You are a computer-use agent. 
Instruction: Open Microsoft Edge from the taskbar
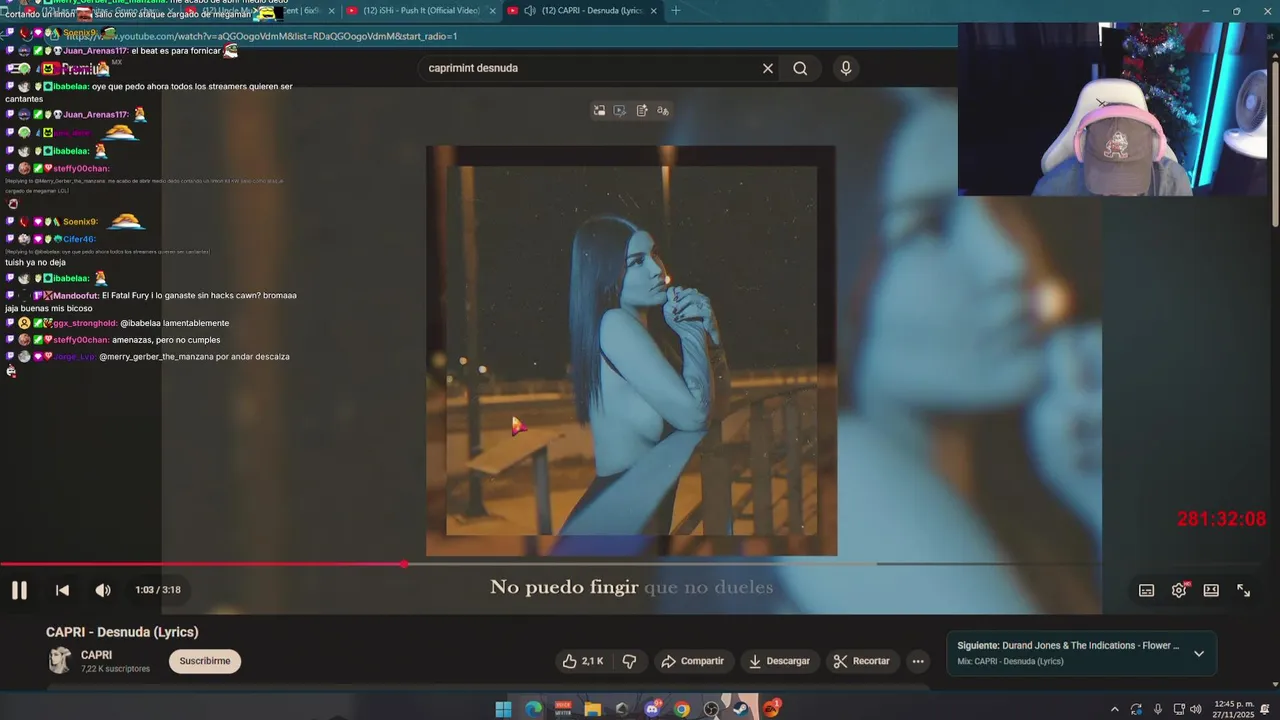tap(533, 709)
